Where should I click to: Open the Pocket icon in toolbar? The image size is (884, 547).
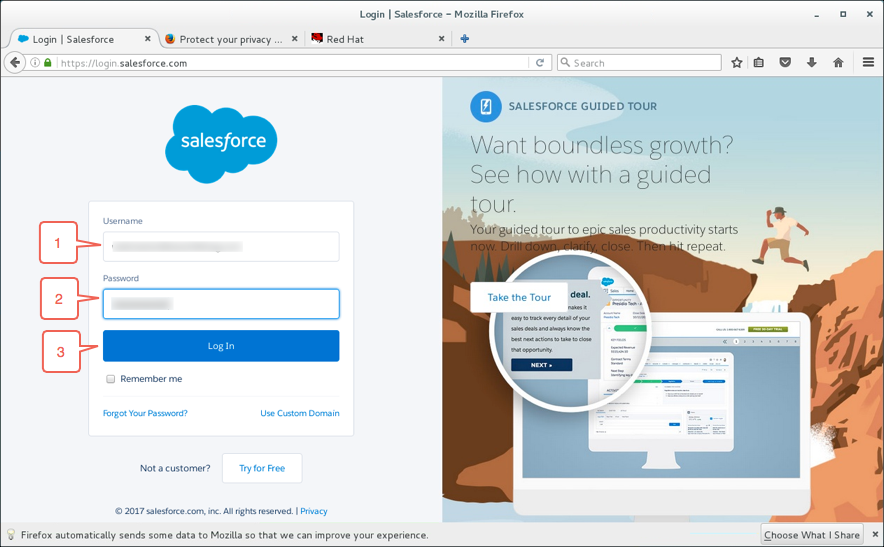click(785, 63)
